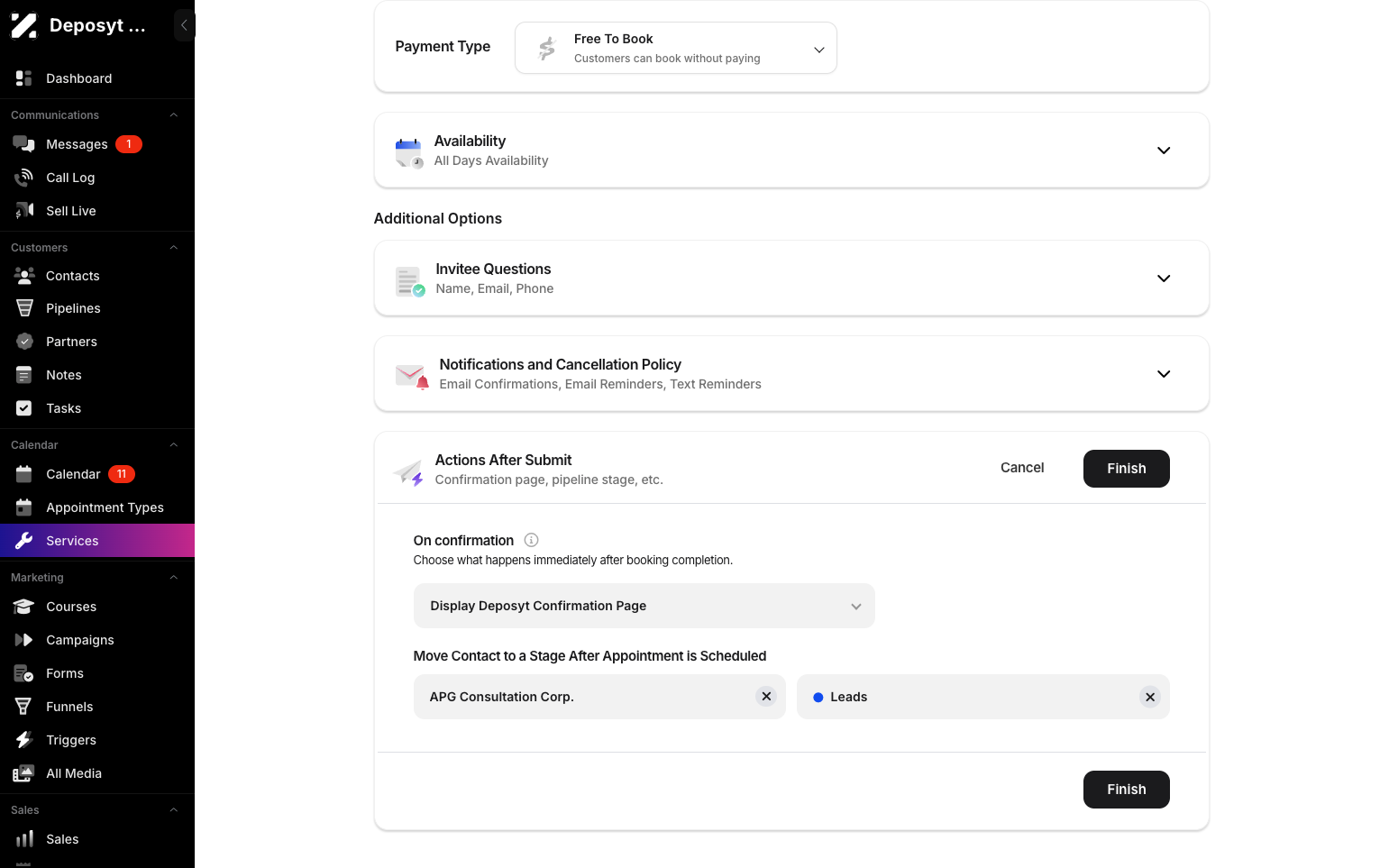
Task: Click the Invitee Questions form icon
Action: pos(410,281)
